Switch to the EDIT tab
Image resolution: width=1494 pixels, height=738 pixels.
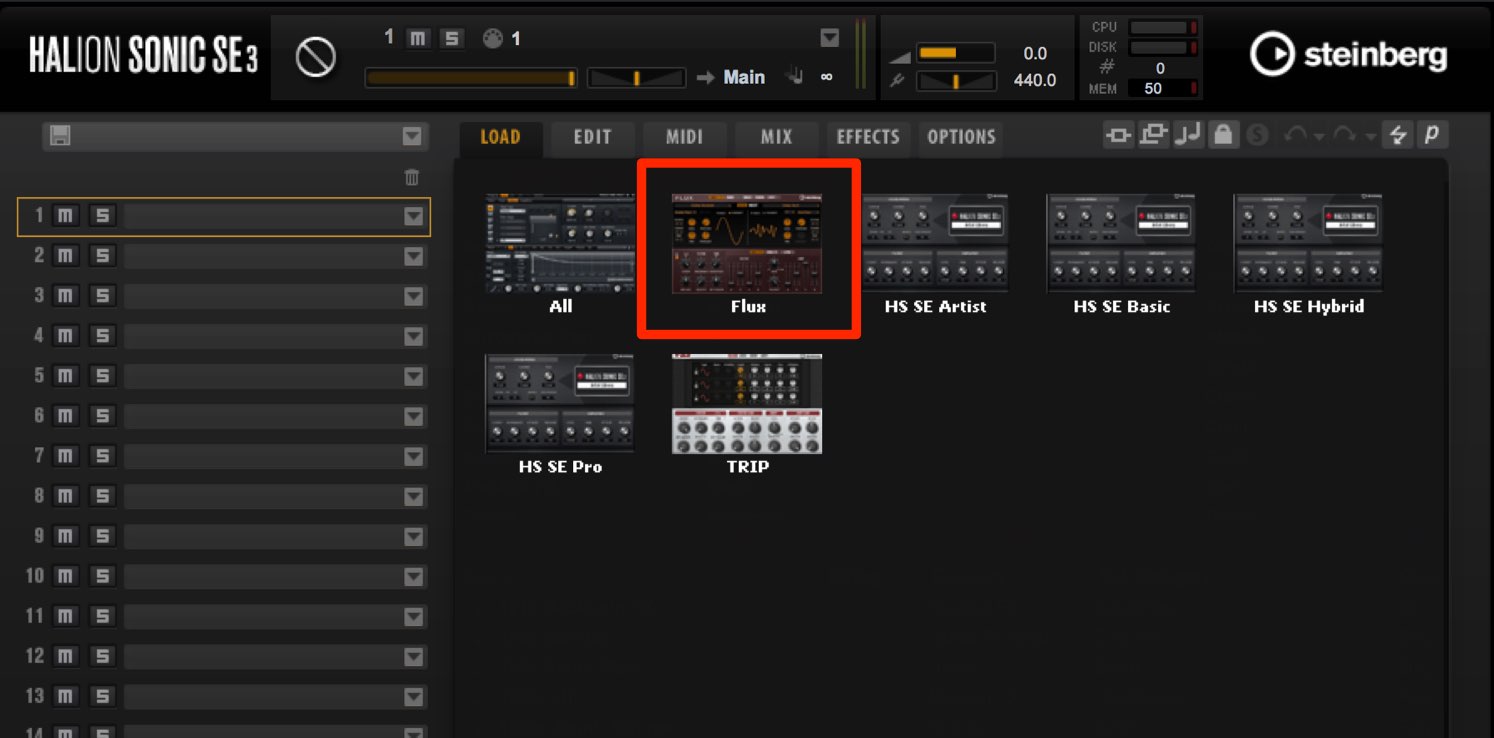(x=592, y=137)
